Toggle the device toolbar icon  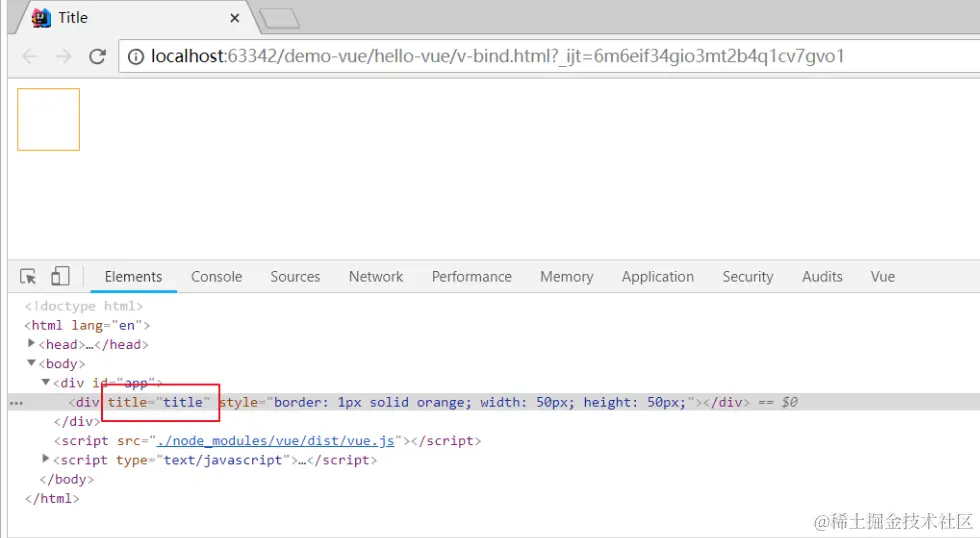click(60, 276)
